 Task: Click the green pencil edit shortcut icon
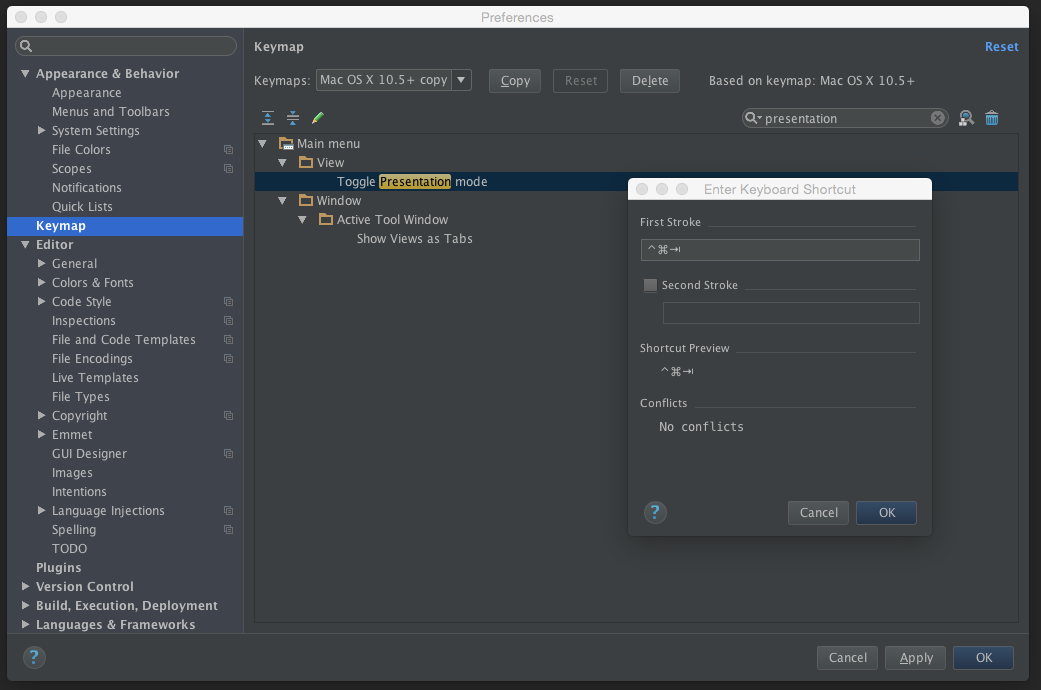click(x=318, y=118)
